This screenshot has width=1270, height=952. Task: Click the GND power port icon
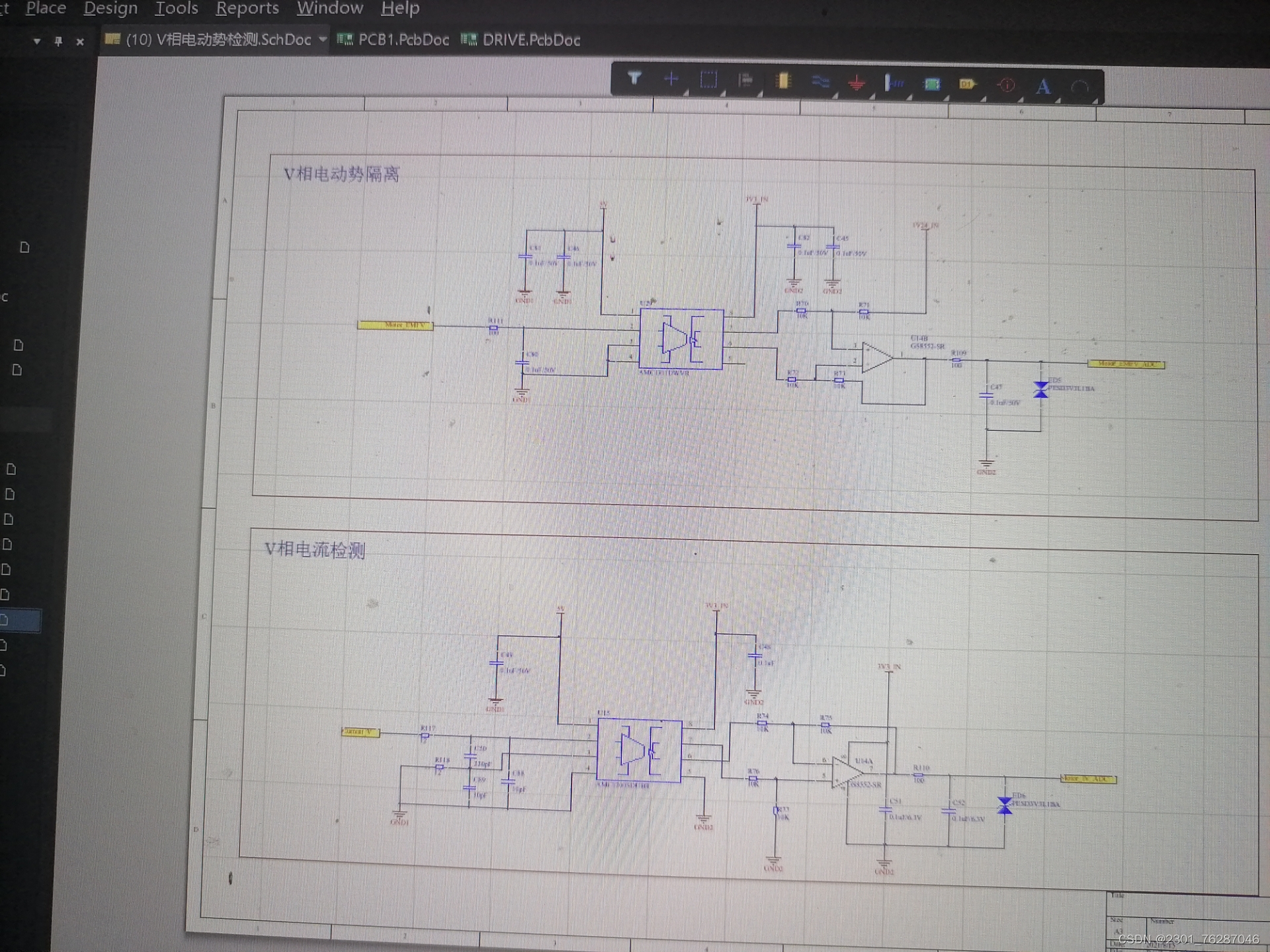pos(857,83)
